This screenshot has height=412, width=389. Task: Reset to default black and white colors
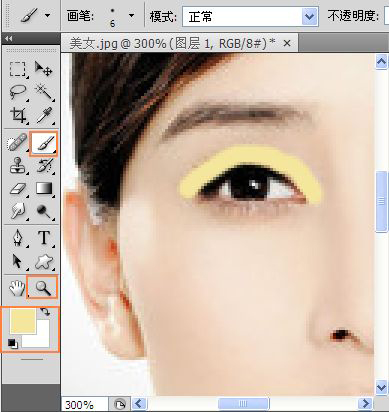(13, 343)
